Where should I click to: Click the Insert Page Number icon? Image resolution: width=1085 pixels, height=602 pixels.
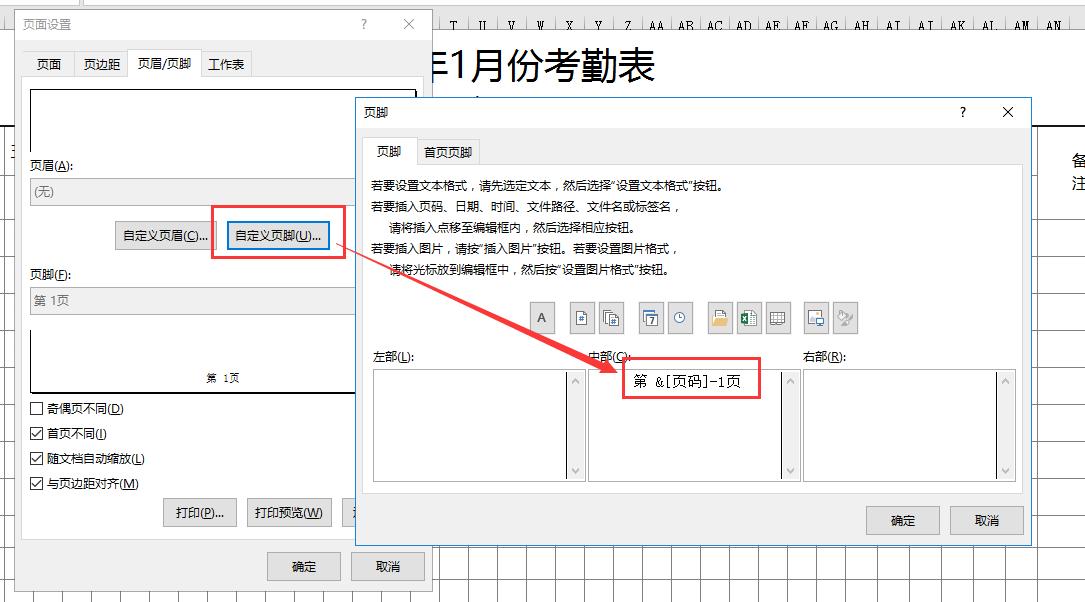581,317
